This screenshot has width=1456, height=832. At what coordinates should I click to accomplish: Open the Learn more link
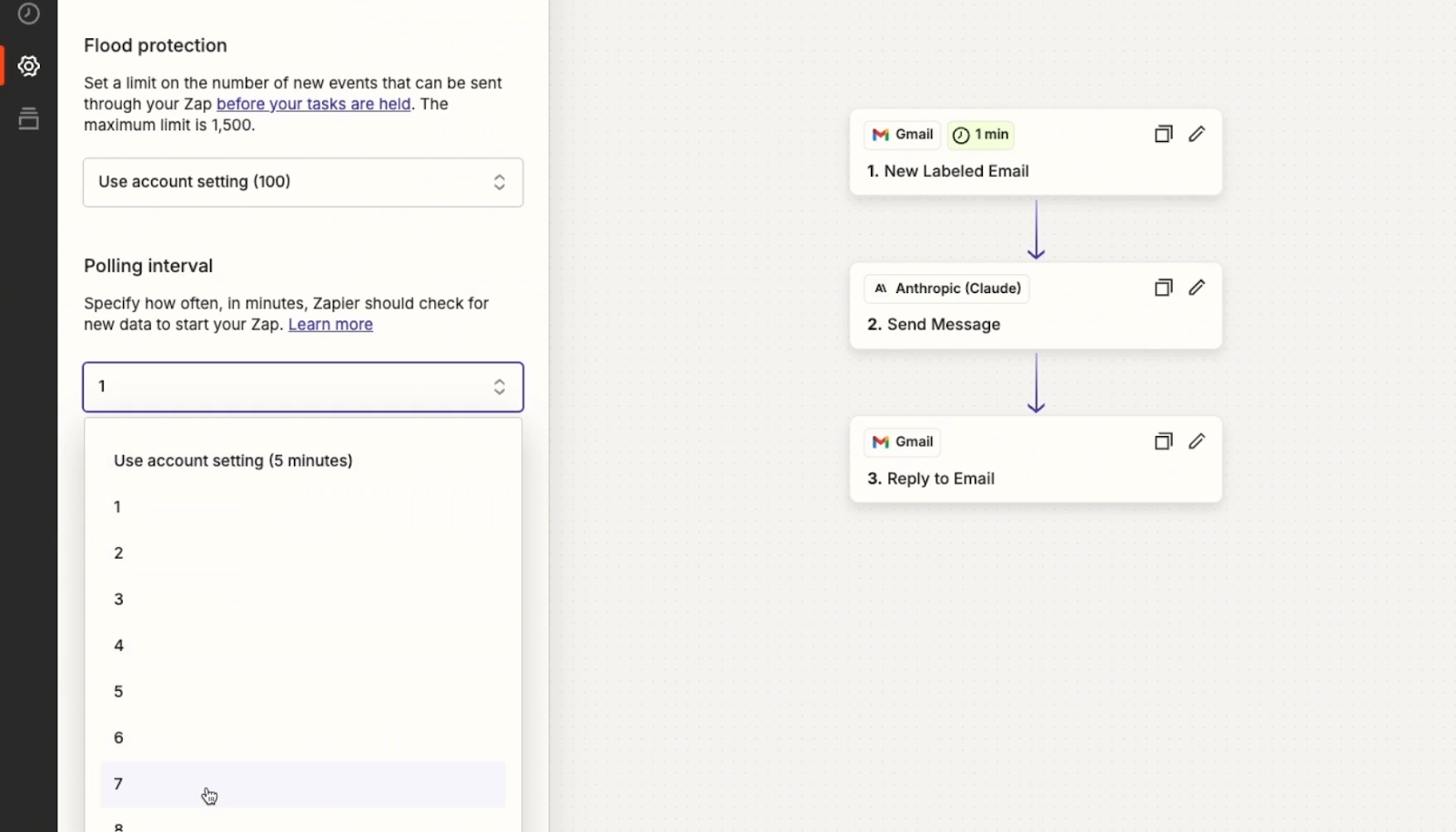click(x=330, y=324)
